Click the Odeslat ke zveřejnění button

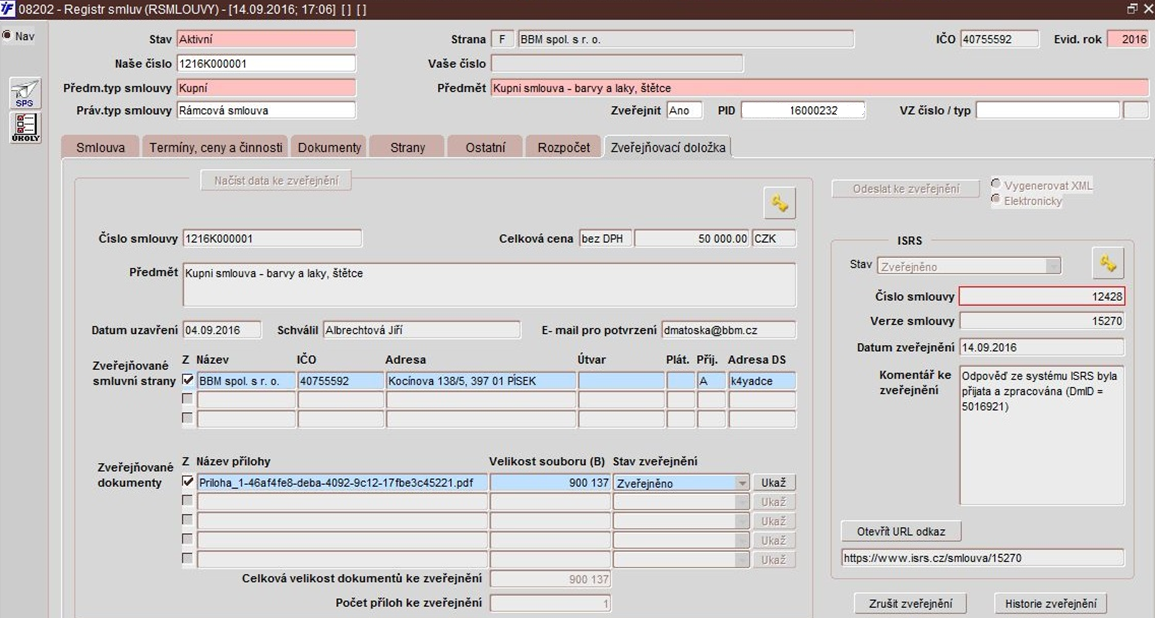click(x=906, y=189)
